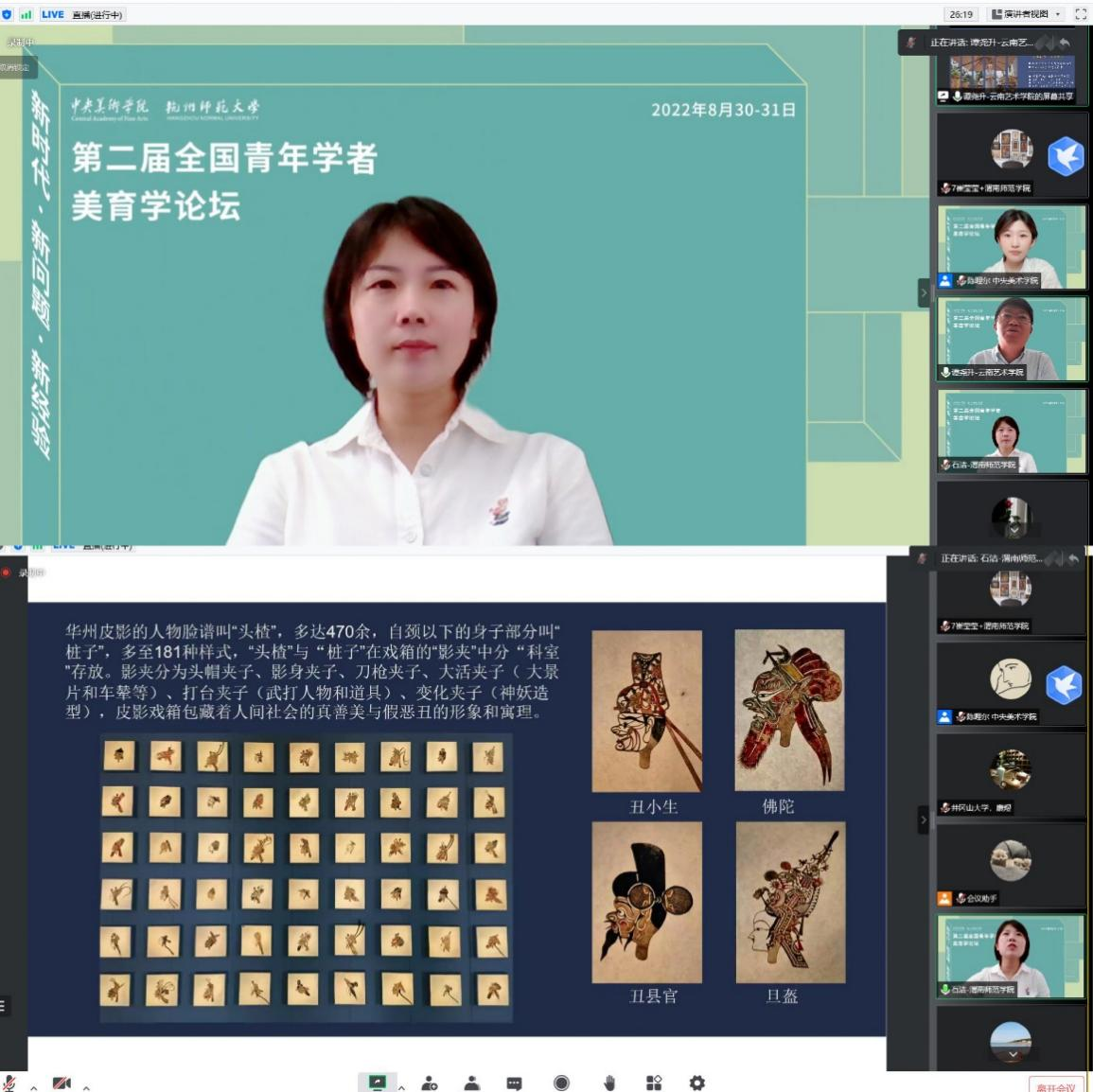Click the puppet heads grid photo
1093x1092 pixels.
[x=306, y=877]
